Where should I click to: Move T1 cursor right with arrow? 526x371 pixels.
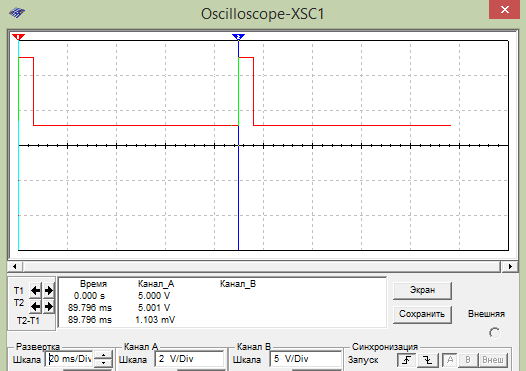(x=49, y=290)
